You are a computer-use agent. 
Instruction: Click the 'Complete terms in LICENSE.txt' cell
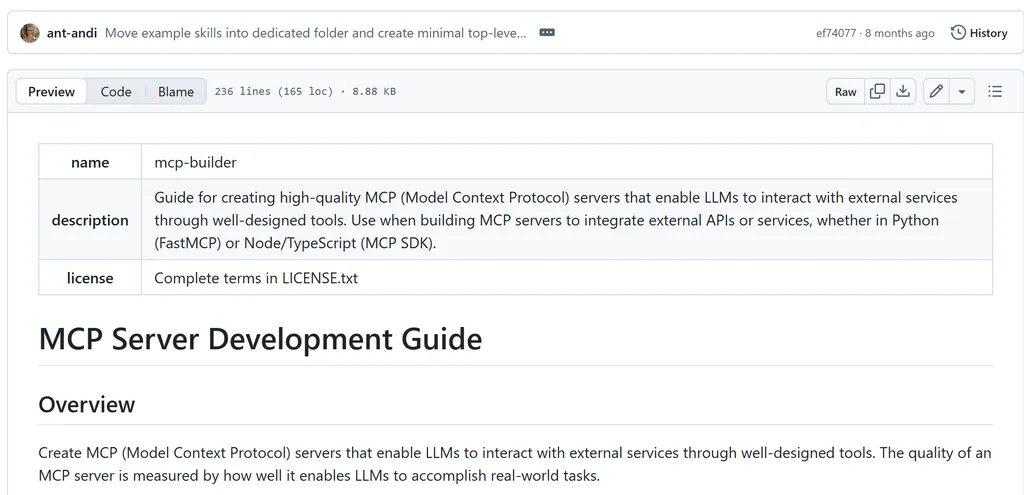coord(567,278)
